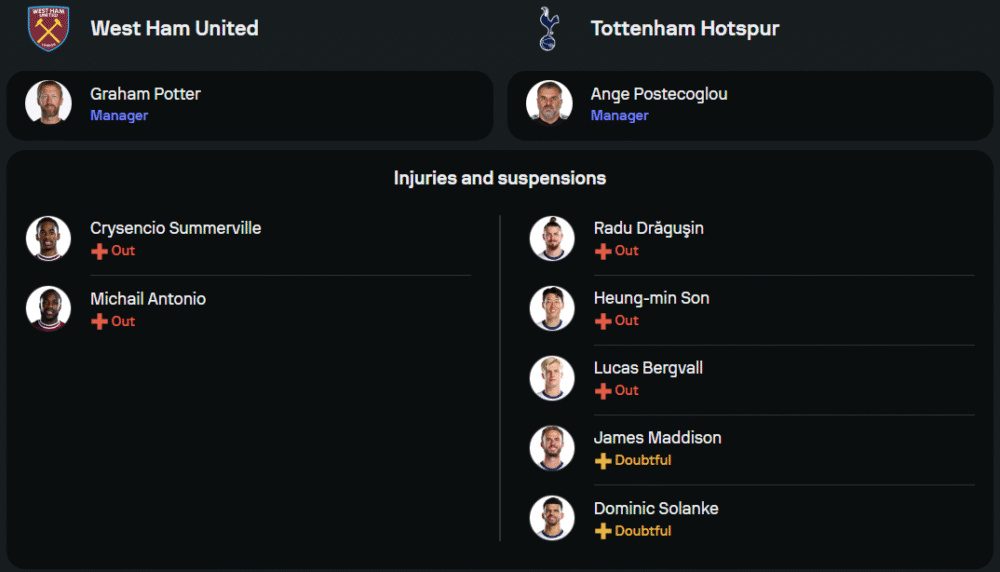Click the red injury cross beside Crysencio Summerville
1000x572 pixels.
point(99,251)
